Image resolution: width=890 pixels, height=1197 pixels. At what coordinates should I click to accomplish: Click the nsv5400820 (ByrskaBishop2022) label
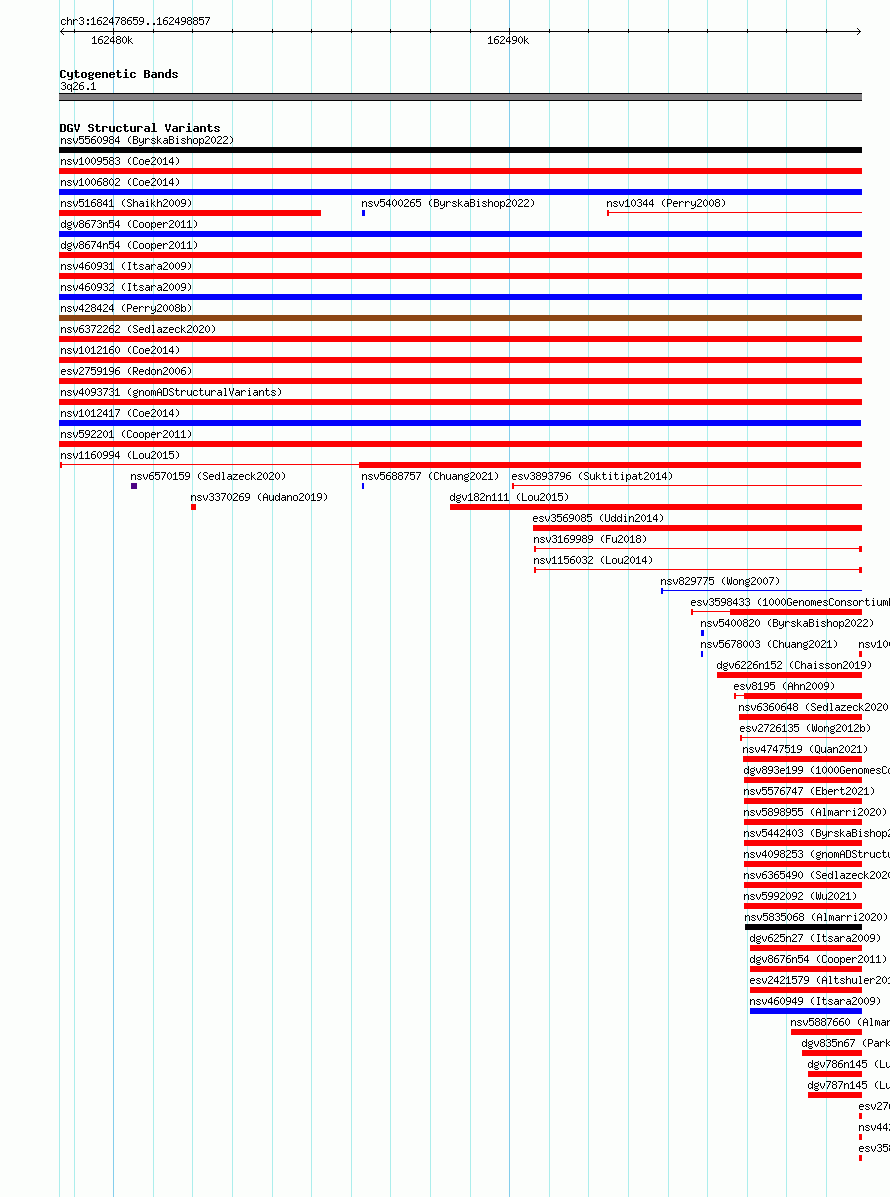(787, 623)
